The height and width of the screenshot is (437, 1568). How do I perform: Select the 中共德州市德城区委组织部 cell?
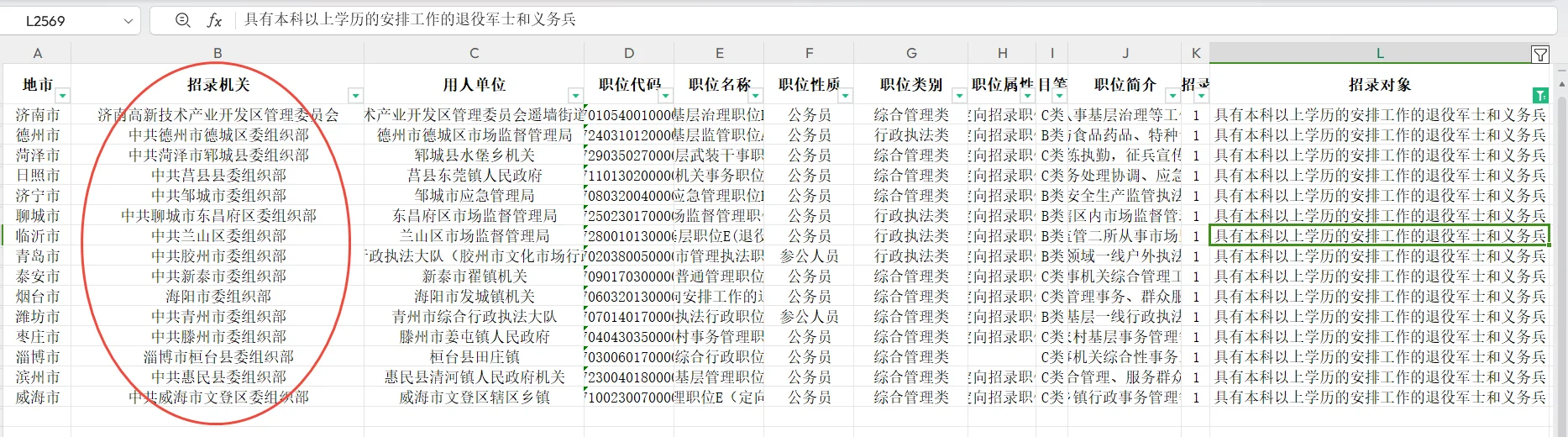(x=218, y=135)
